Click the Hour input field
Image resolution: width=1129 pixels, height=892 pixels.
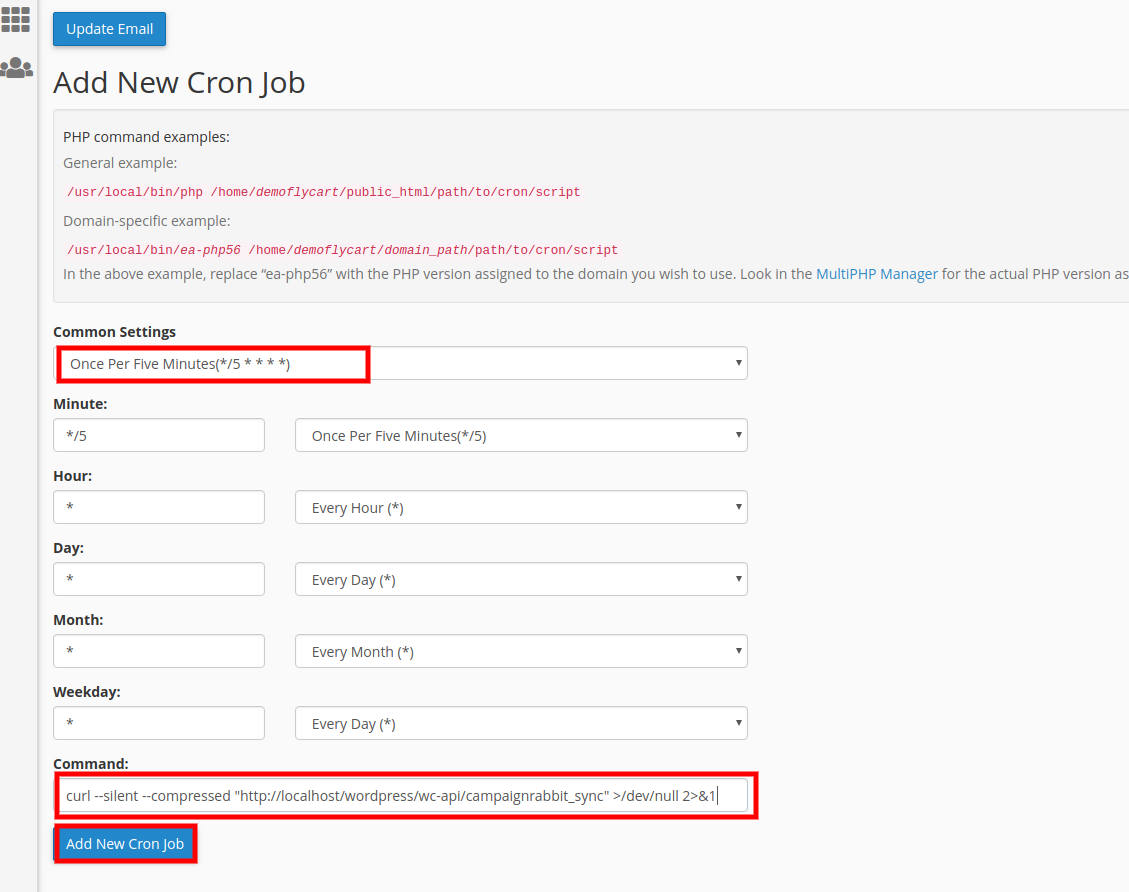(159, 508)
